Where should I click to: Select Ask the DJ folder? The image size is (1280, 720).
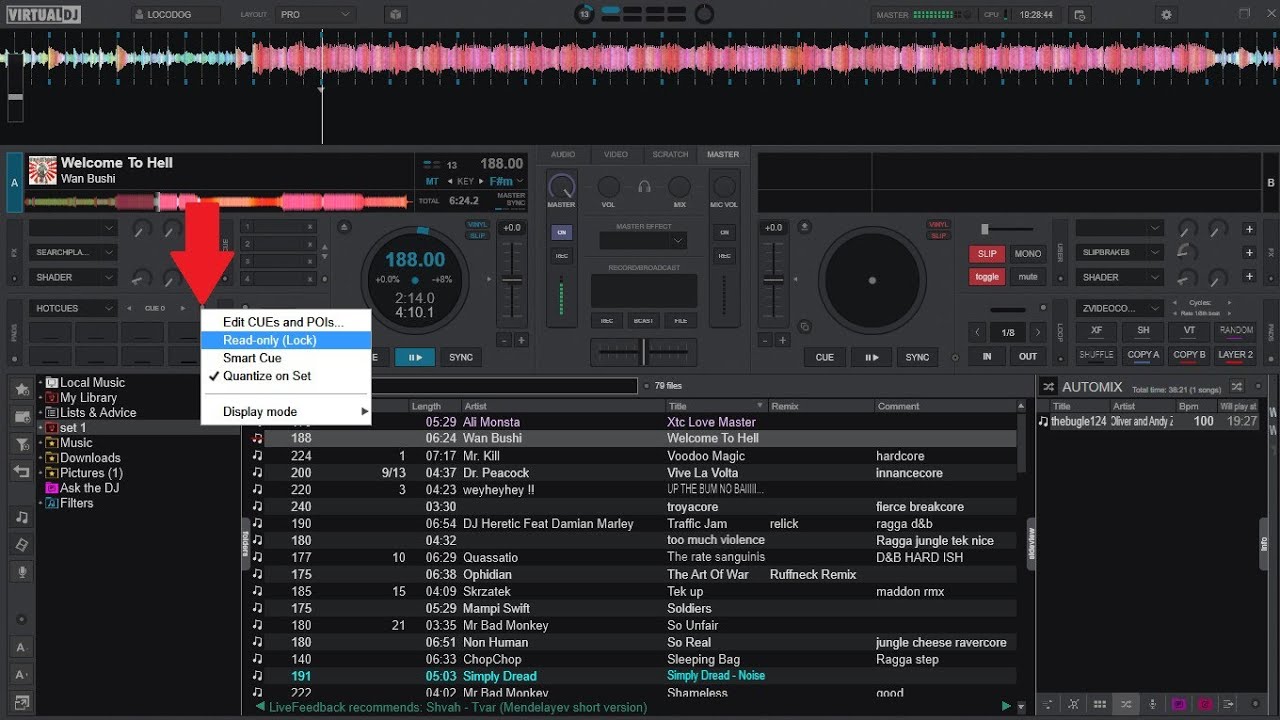[x=89, y=488]
